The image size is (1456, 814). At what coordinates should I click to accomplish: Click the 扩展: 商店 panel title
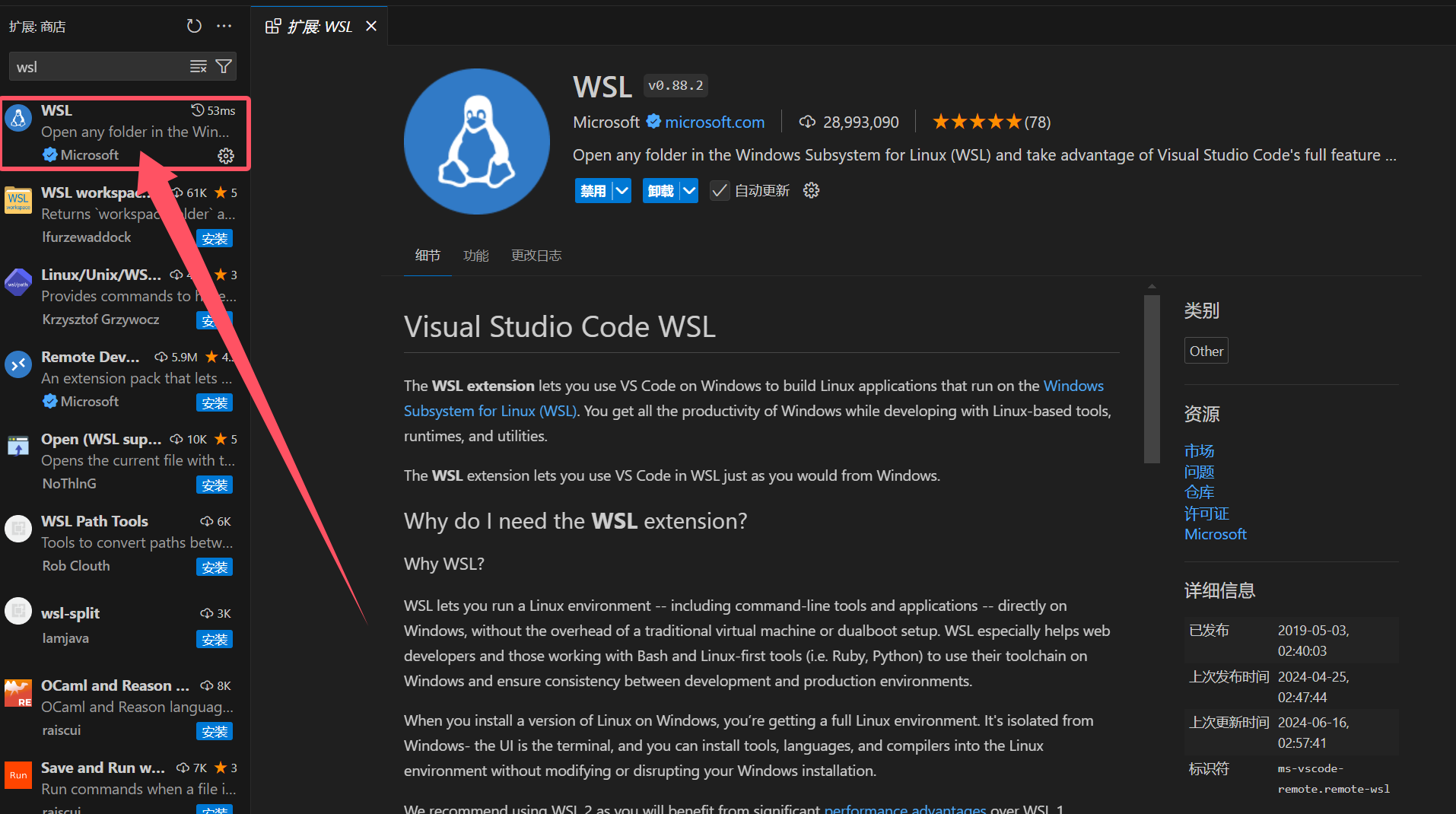click(x=37, y=27)
